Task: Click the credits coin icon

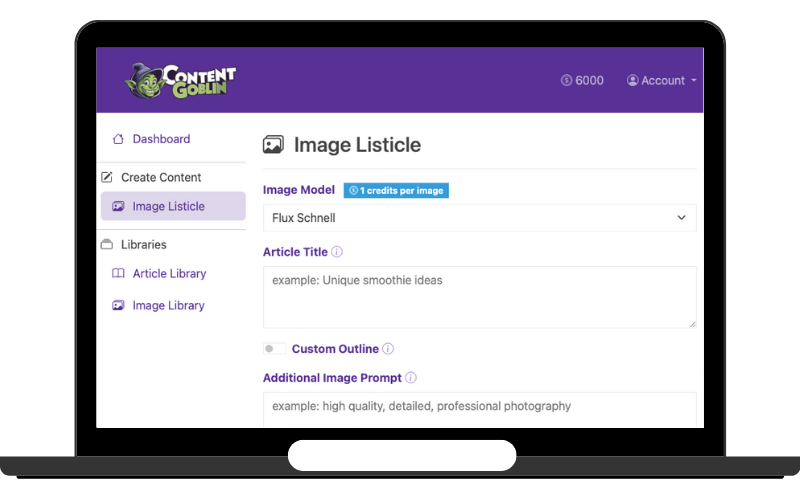Action: (566, 81)
